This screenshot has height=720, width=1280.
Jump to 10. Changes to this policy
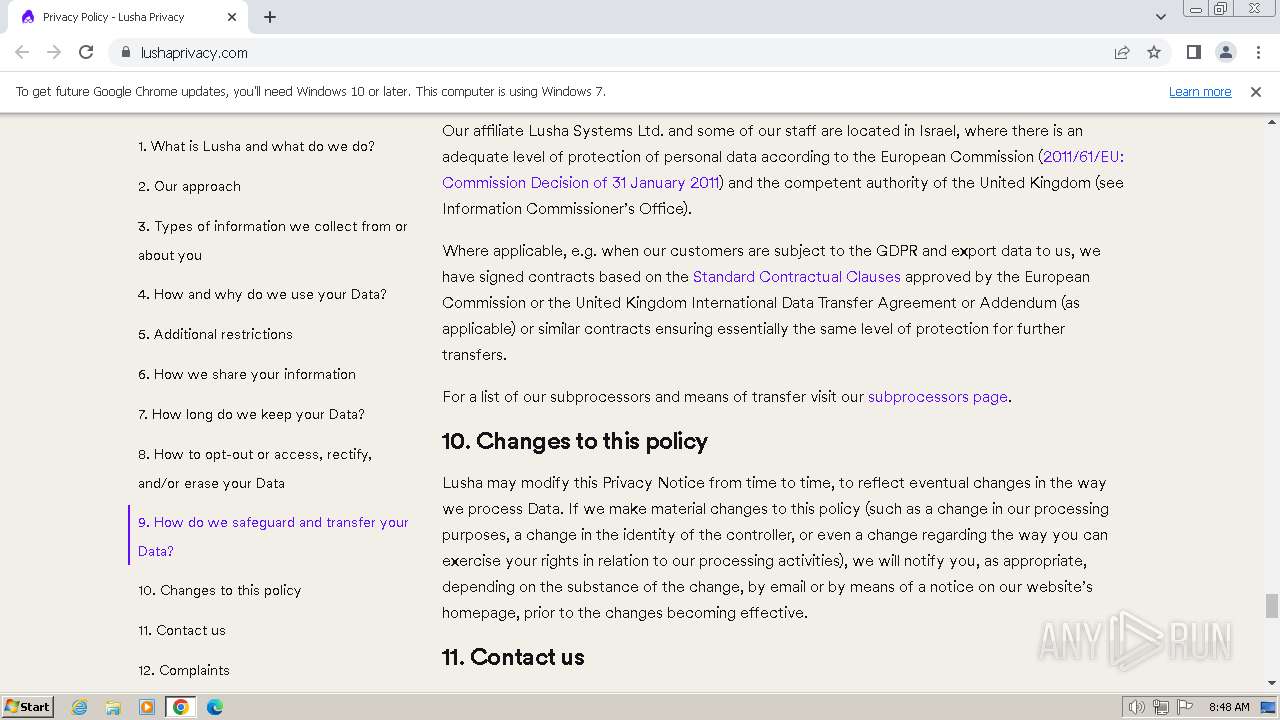pyautogui.click(x=220, y=590)
